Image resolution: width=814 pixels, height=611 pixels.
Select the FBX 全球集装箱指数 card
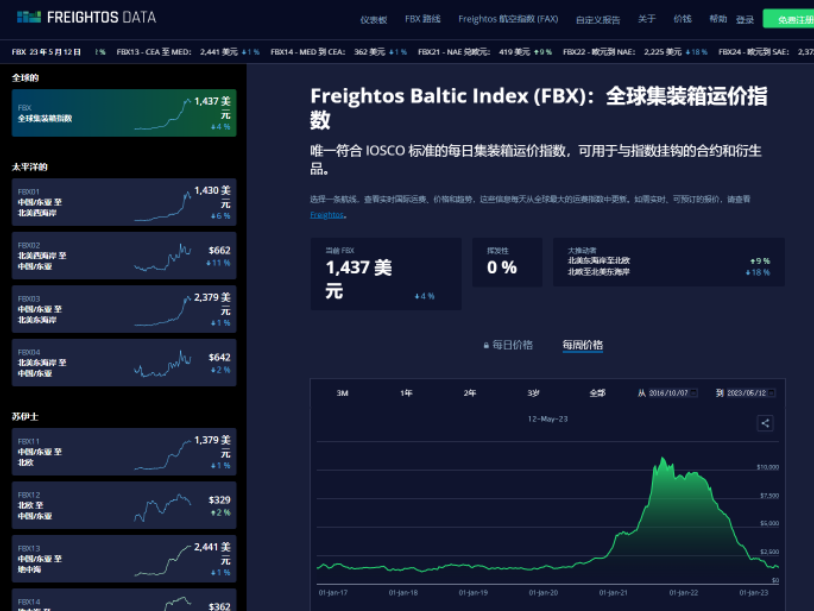124,113
